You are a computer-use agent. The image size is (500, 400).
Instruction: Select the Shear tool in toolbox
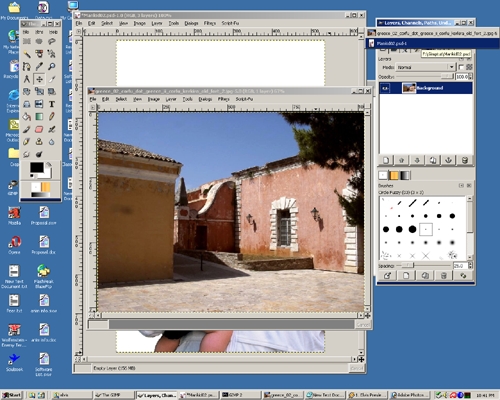[x=52, y=92]
